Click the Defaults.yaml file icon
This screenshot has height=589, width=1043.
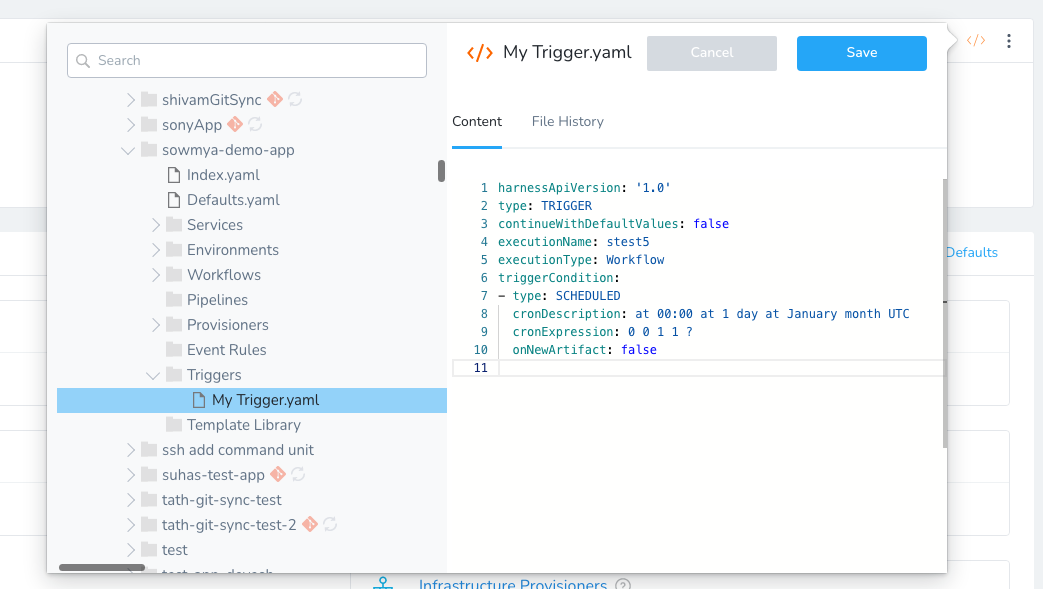pos(174,200)
